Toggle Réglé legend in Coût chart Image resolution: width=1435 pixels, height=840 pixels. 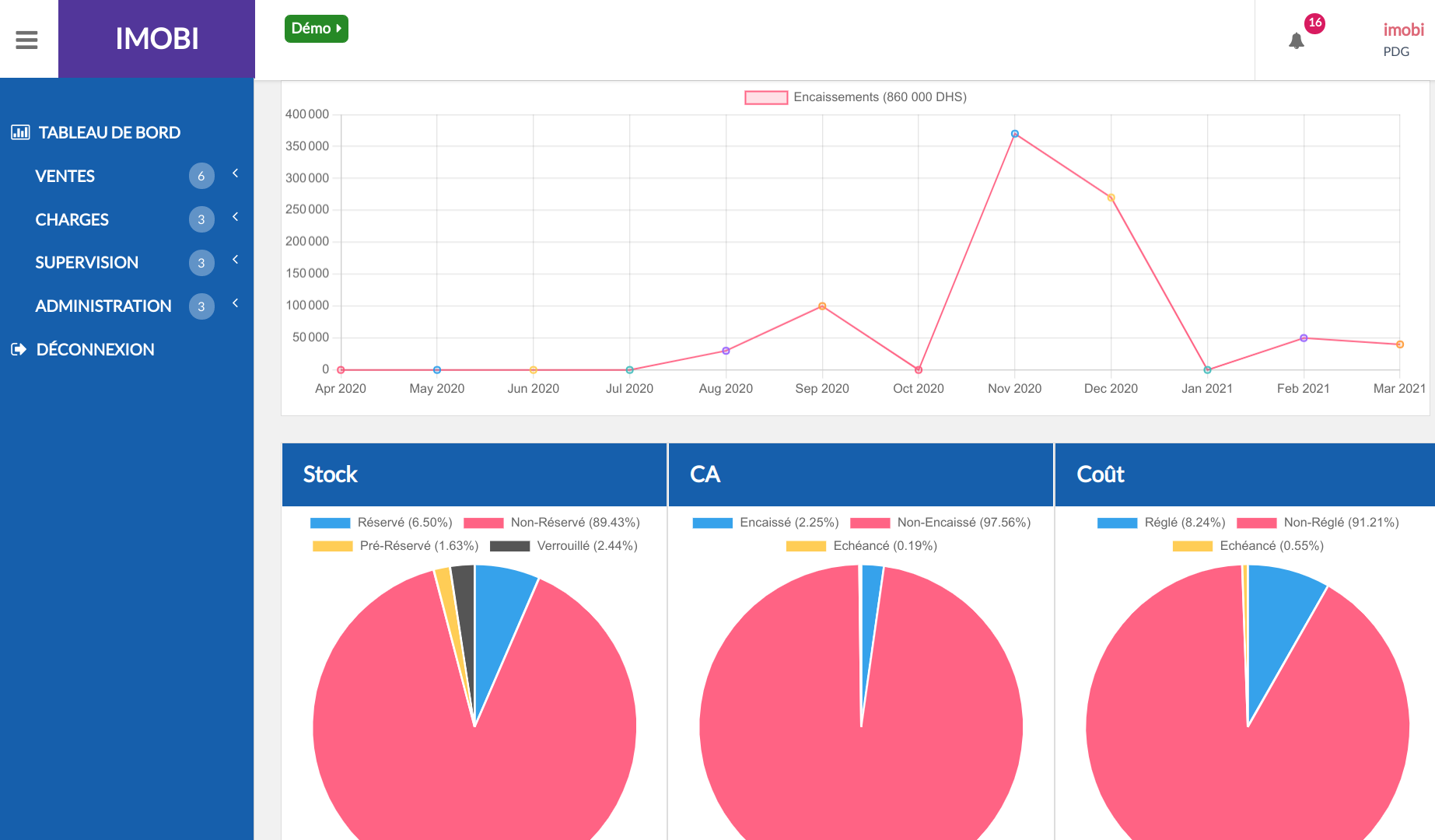coord(1161,523)
